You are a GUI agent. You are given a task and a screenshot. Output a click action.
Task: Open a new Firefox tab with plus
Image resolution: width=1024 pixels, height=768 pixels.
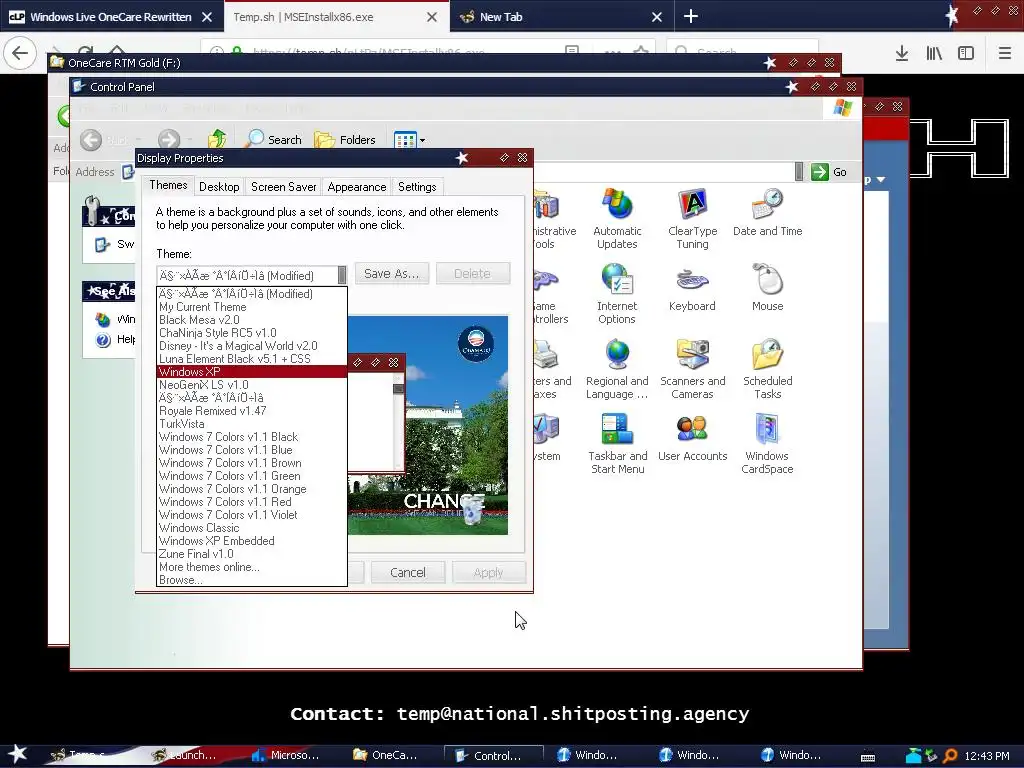(x=691, y=16)
